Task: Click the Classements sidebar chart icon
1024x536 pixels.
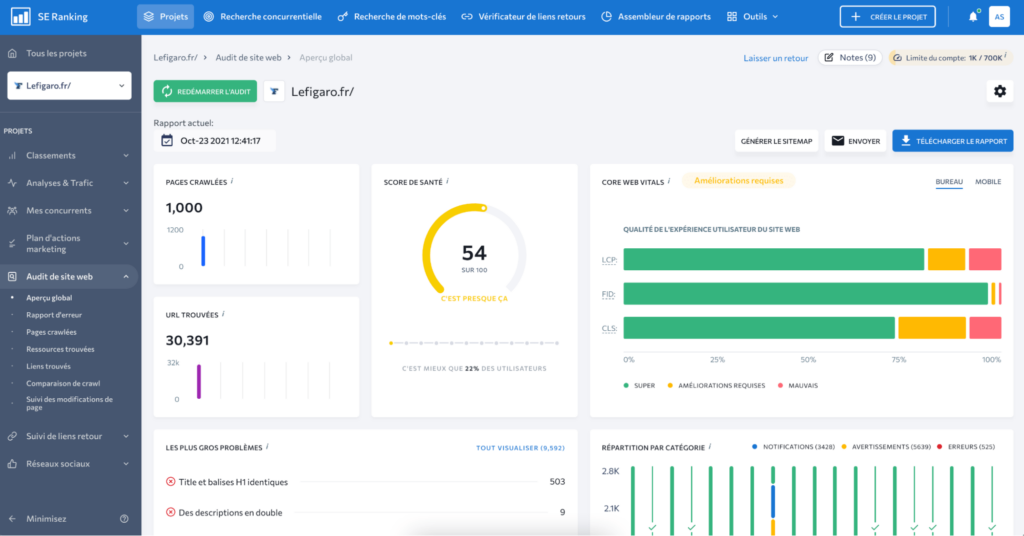Action: 12,155
